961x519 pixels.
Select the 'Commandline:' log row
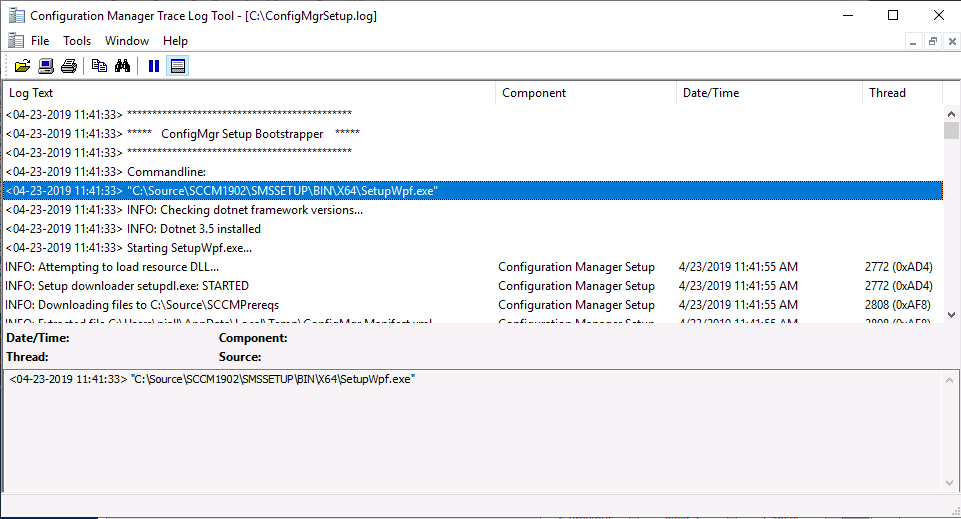point(473,172)
